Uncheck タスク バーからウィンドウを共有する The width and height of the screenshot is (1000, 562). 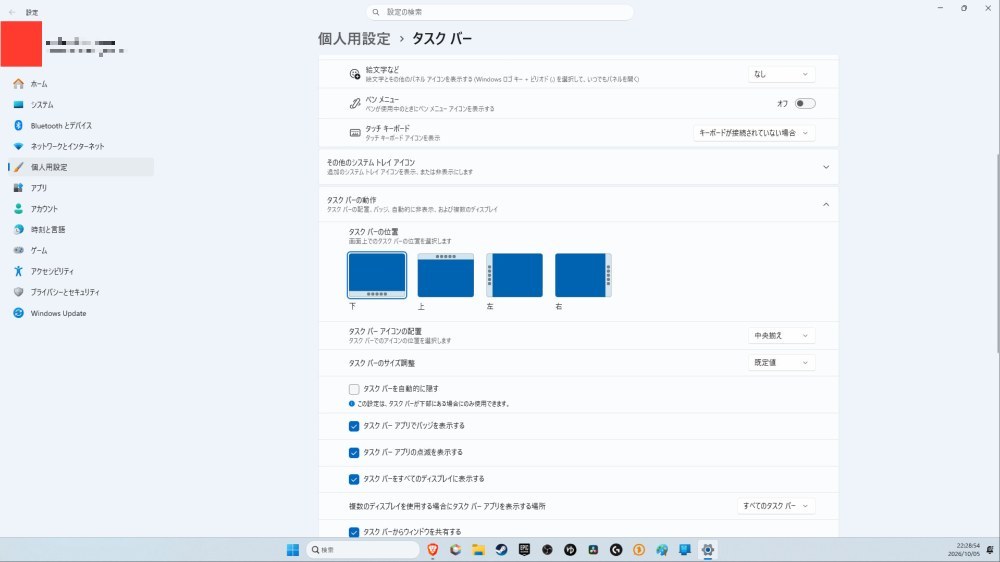(354, 532)
